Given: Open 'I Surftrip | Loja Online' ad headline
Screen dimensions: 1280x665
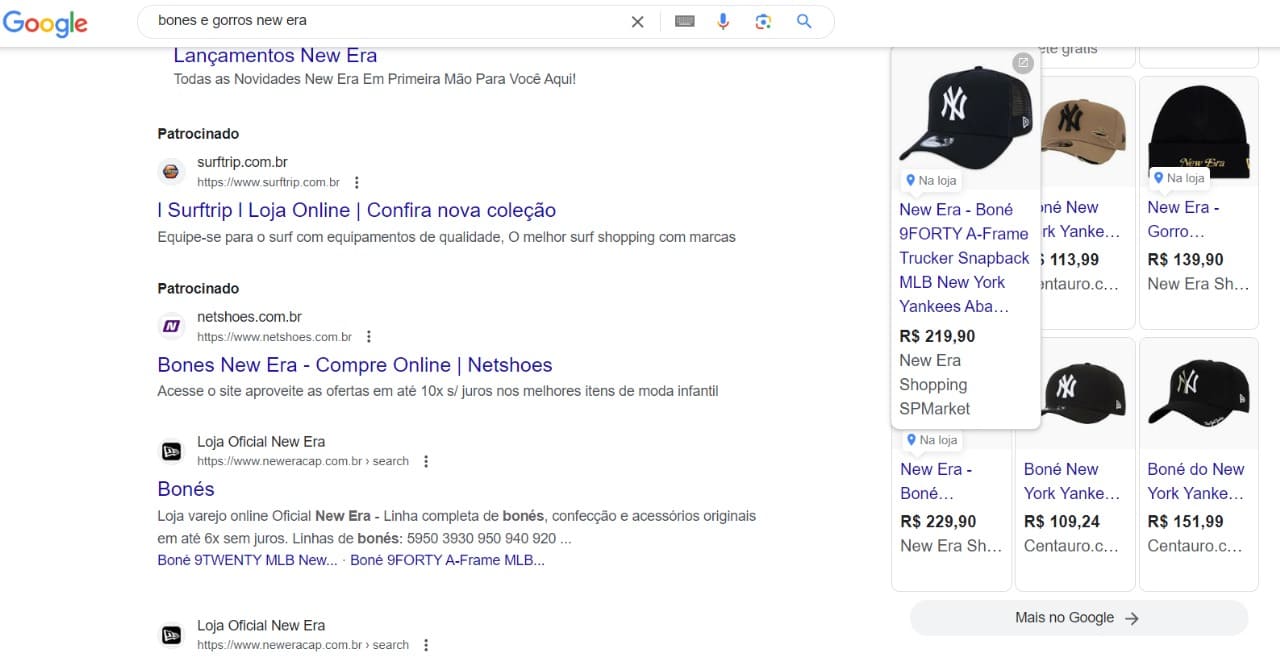Looking at the screenshot, I should click(357, 210).
